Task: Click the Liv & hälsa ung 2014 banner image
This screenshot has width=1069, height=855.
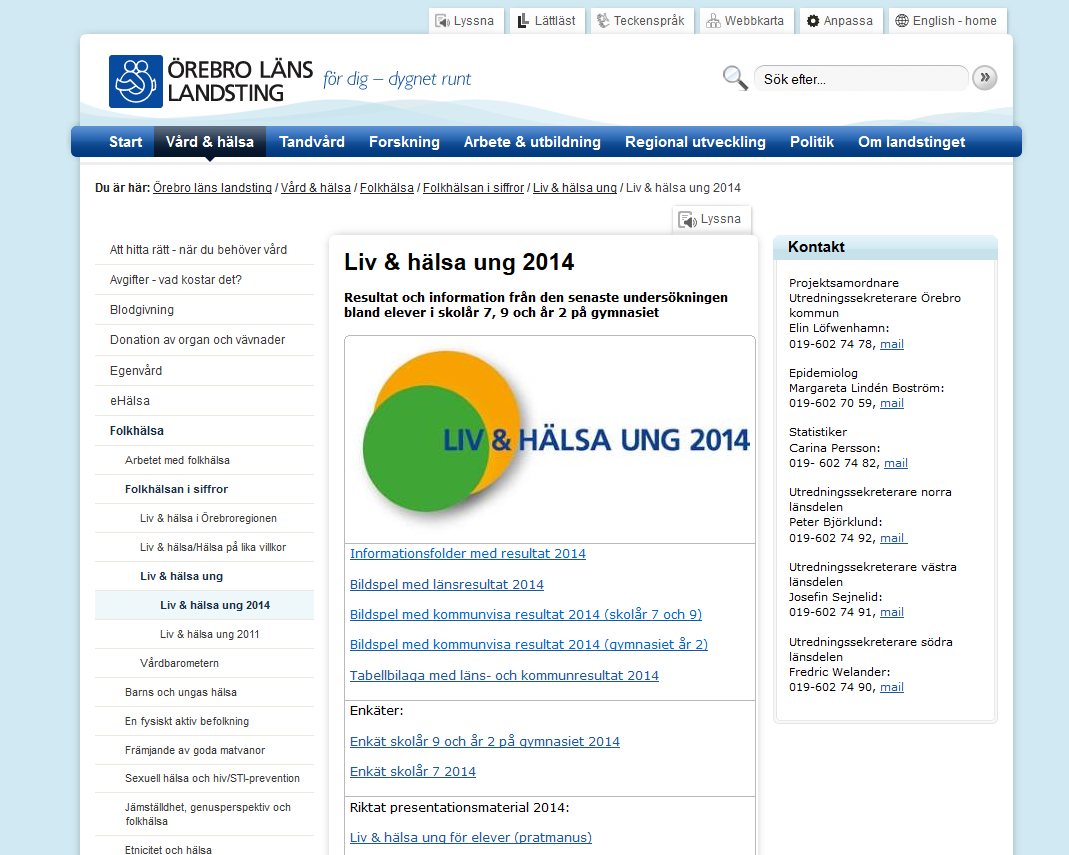Action: (549, 440)
